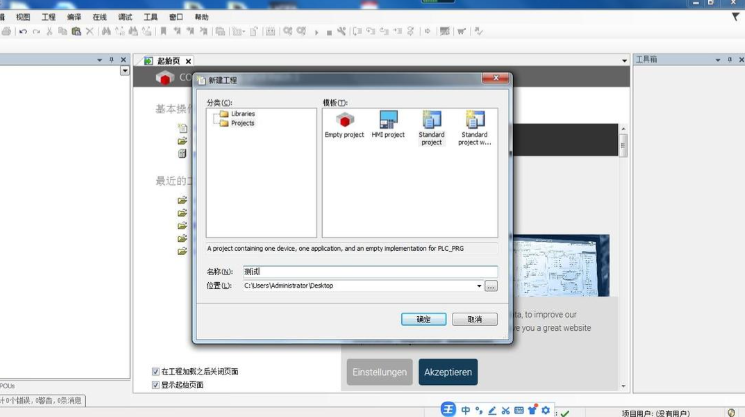Click the undo arrow in the toolbar
Image resolution: width=745 pixels, height=417 pixels.
22,32
